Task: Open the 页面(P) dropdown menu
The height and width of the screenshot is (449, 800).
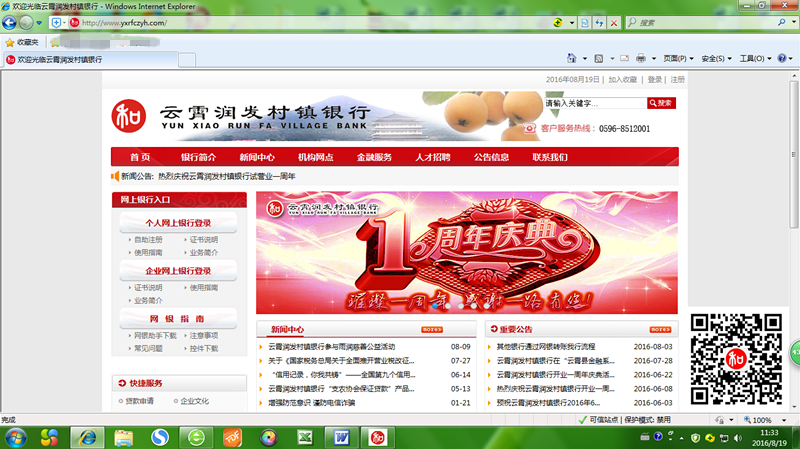Action: [678, 59]
